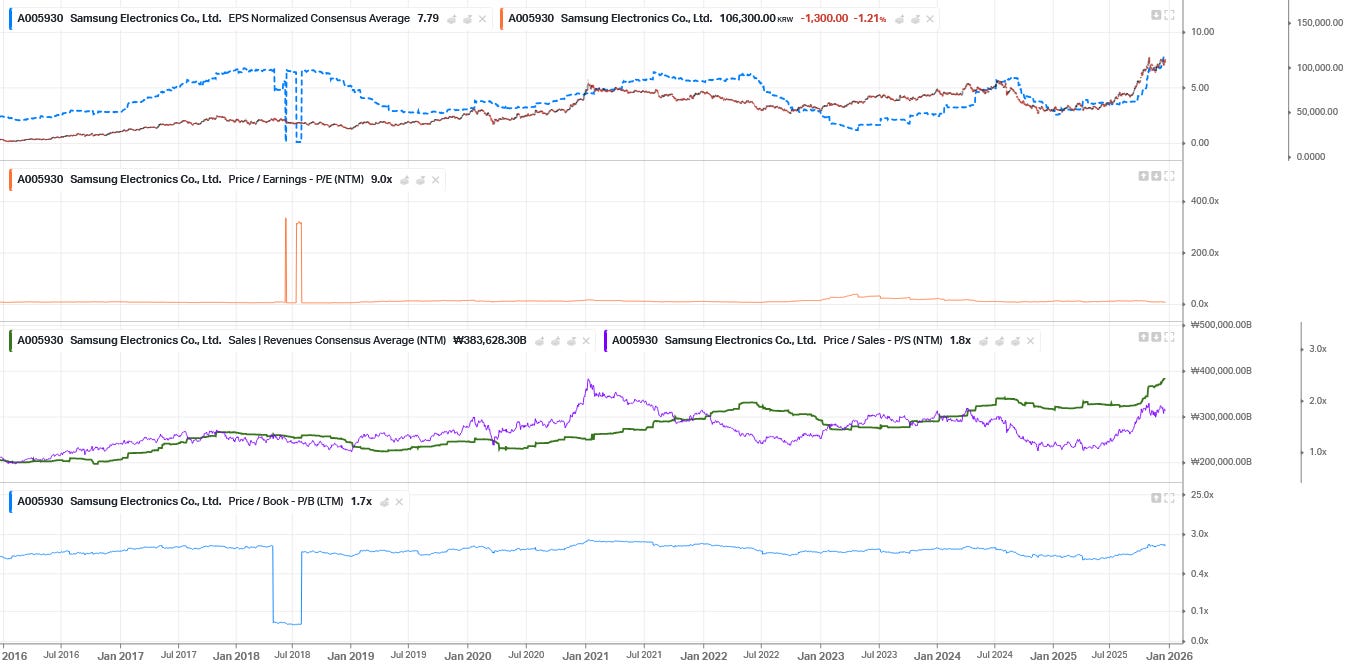Click the Jan 2024 time axis label
Image resolution: width=1346 pixels, height=666 pixels.
pos(936,656)
